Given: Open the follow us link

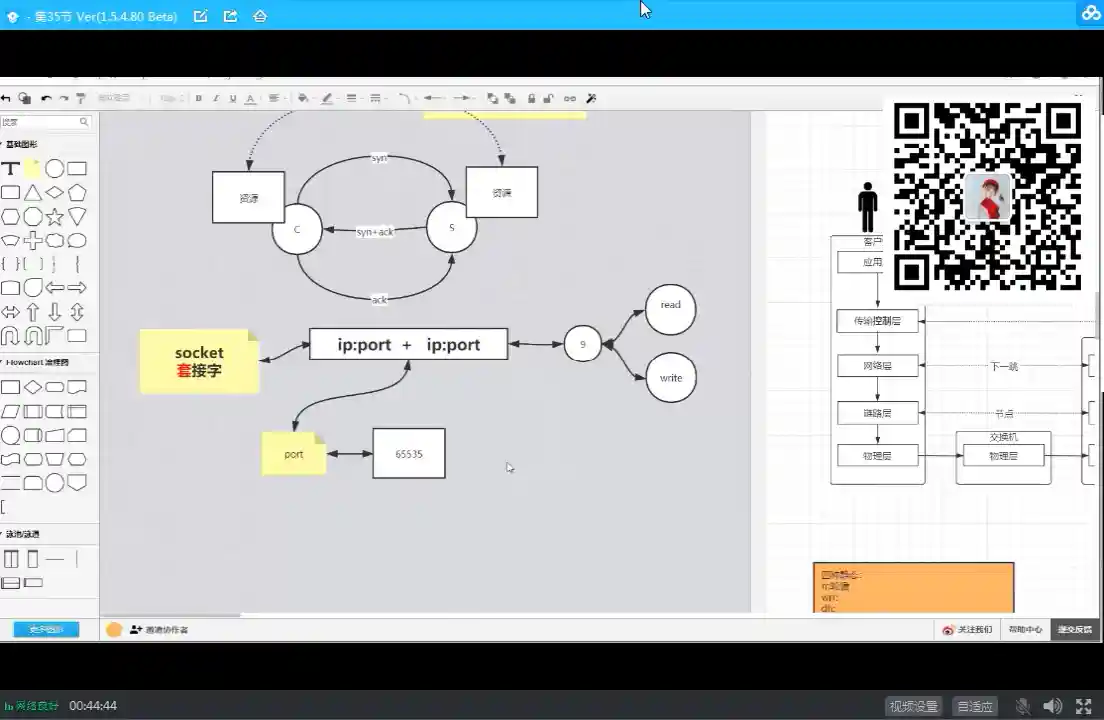Looking at the screenshot, I should (967, 630).
